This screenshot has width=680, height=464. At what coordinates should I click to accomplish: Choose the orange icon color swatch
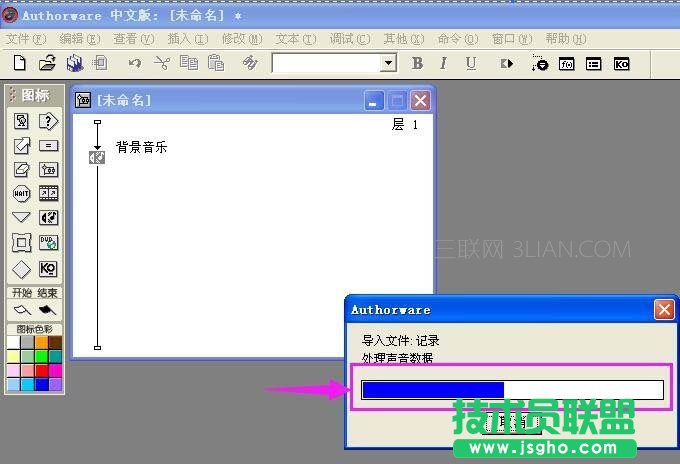tap(42, 342)
